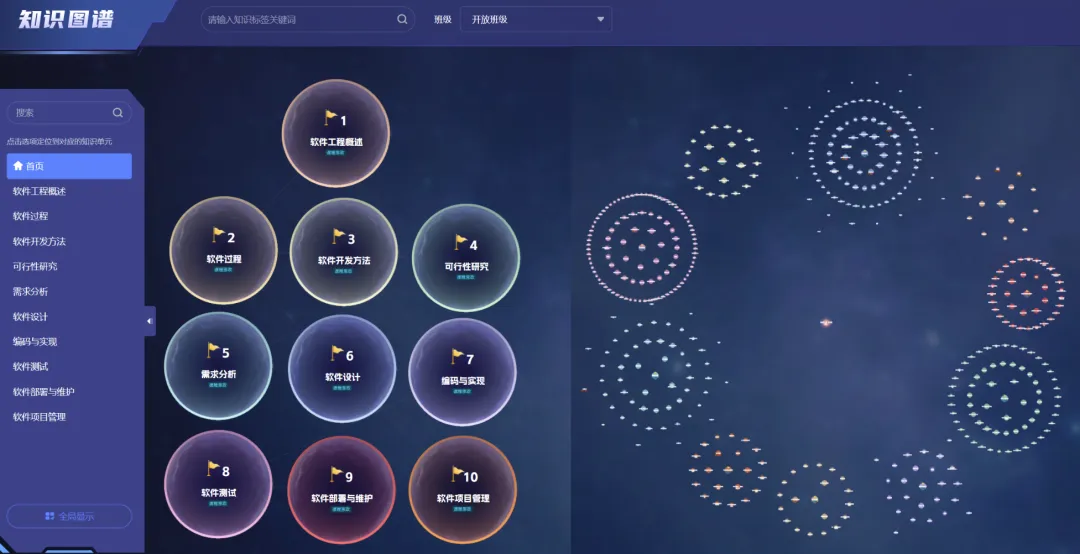The height and width of the screenshot is (554, 1080).
Task: Click the yellow flag icon numbered 6
Action: tap(337, 353)
